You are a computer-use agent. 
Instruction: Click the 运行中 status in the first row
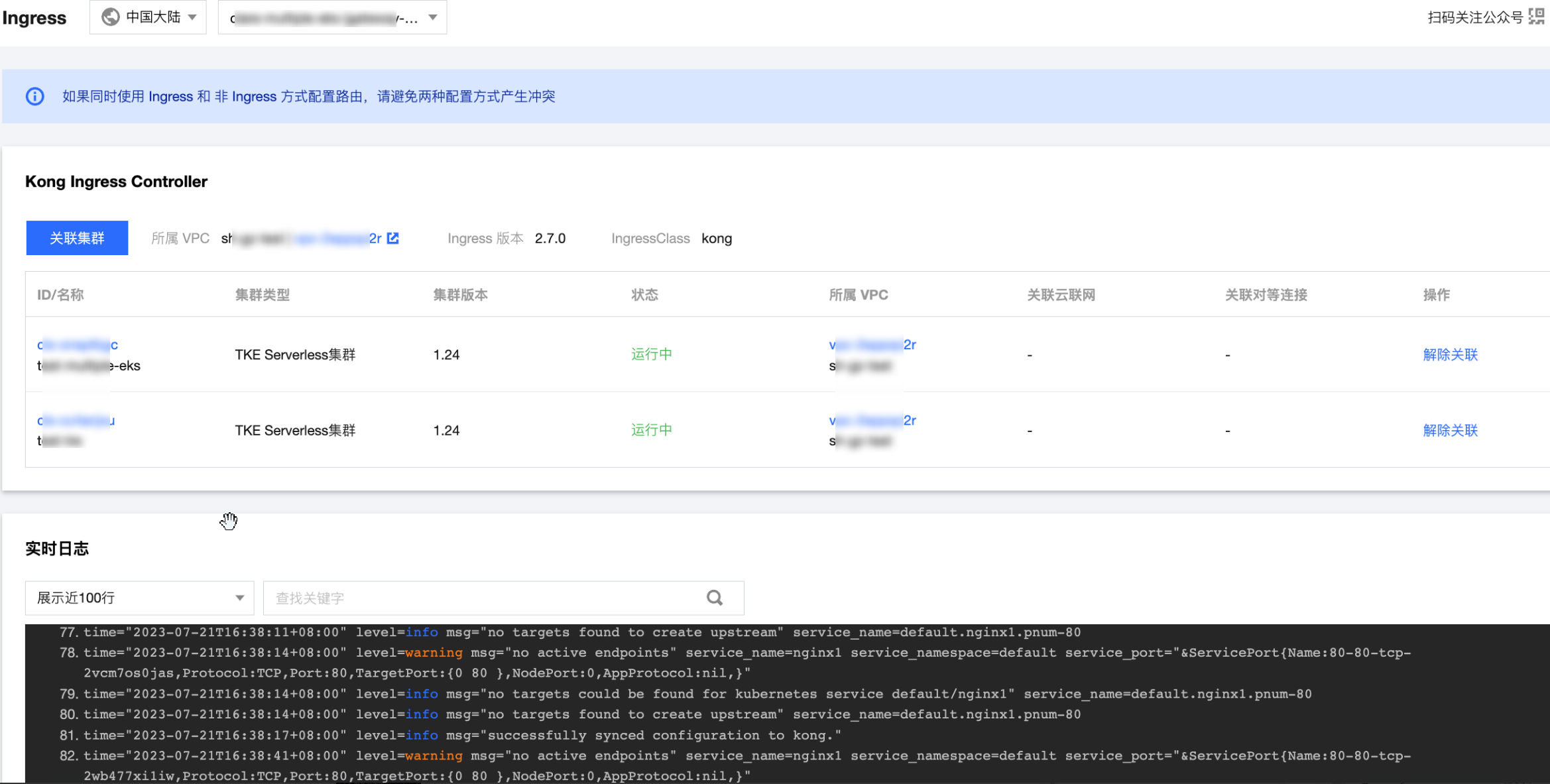pos(651,355)
